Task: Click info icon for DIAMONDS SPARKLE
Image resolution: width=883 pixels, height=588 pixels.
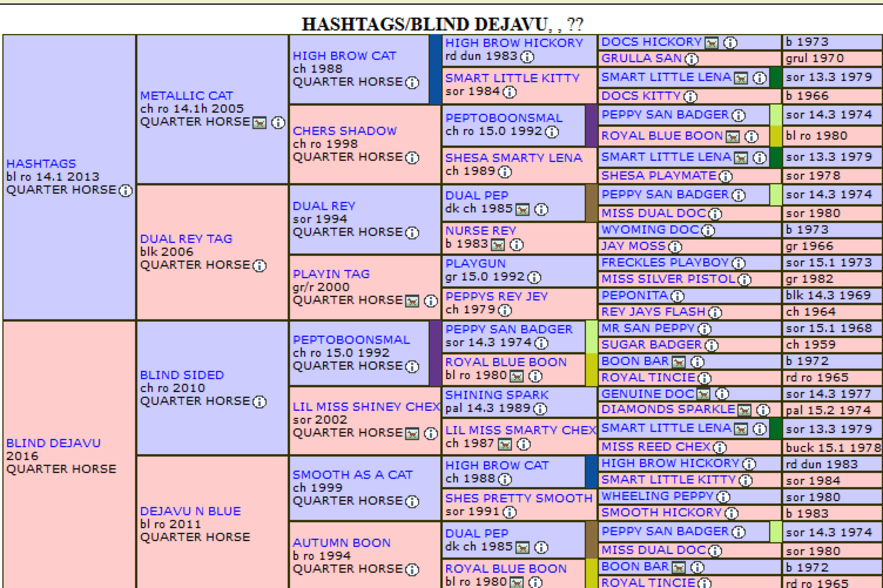Action: 763,411
